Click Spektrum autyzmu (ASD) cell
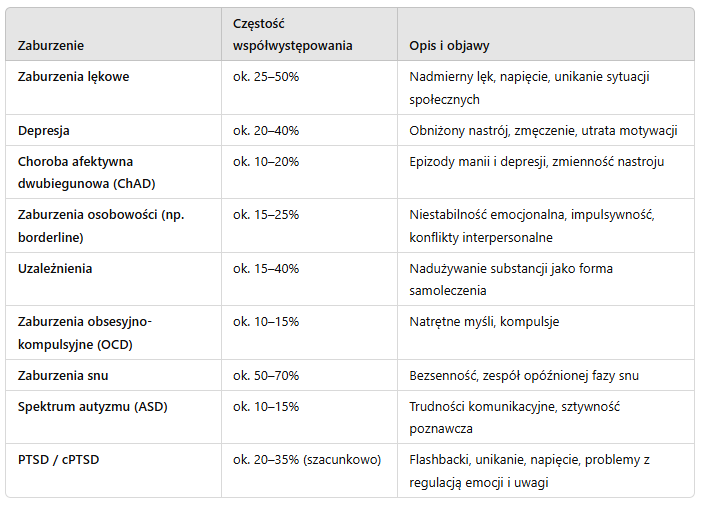The image size is (711, 516). [x=93, y=407]
